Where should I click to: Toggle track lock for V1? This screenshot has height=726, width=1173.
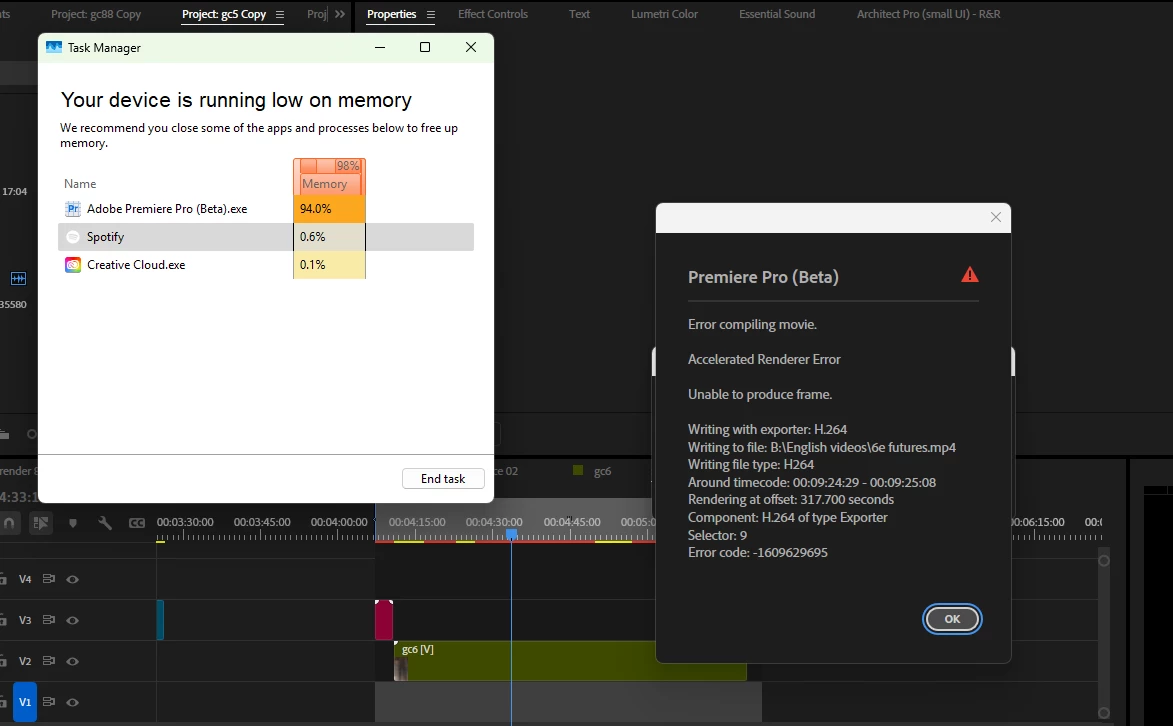(3, 702)
